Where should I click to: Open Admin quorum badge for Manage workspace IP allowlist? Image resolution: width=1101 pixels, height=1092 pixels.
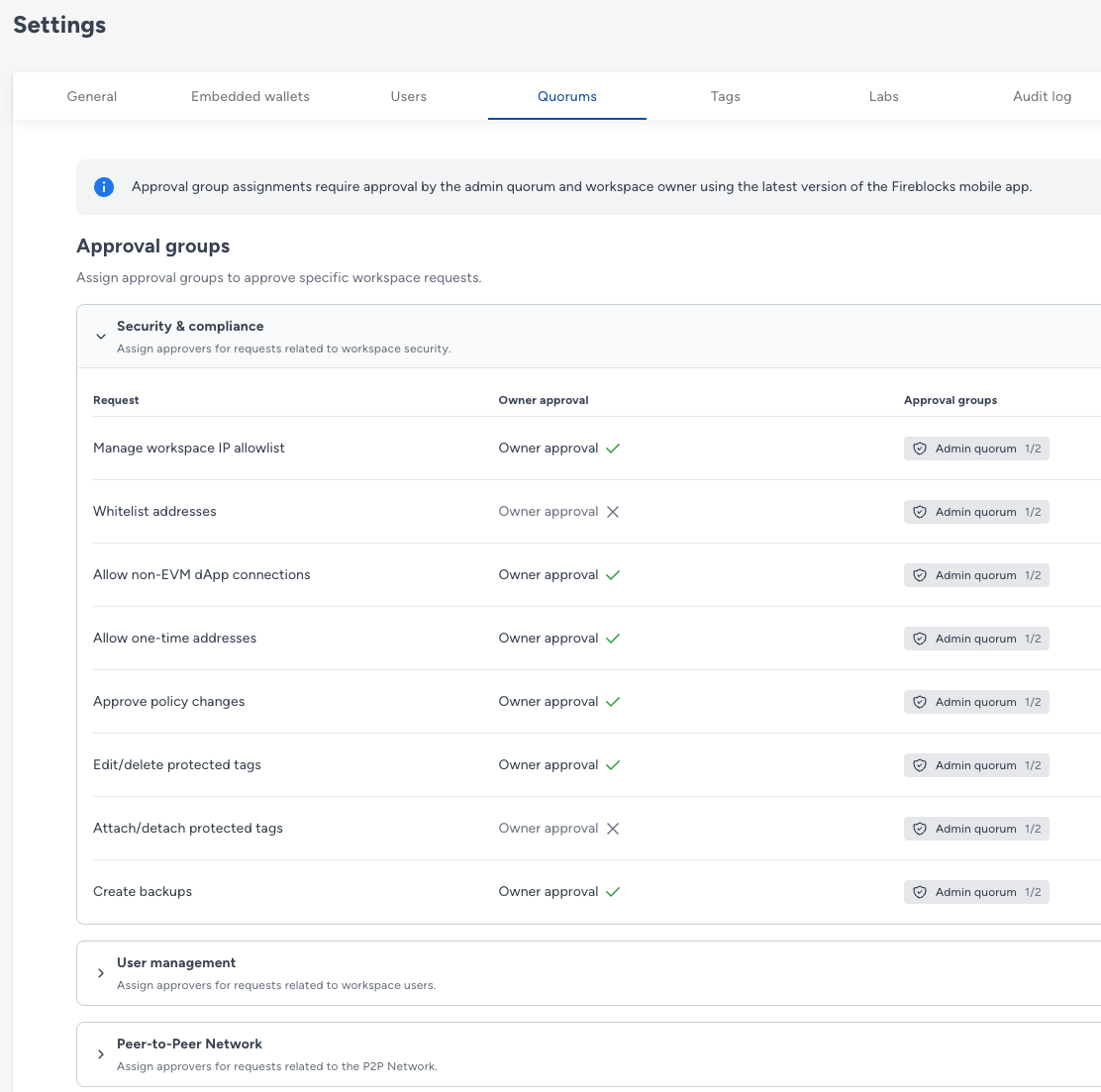pos(976,448)
